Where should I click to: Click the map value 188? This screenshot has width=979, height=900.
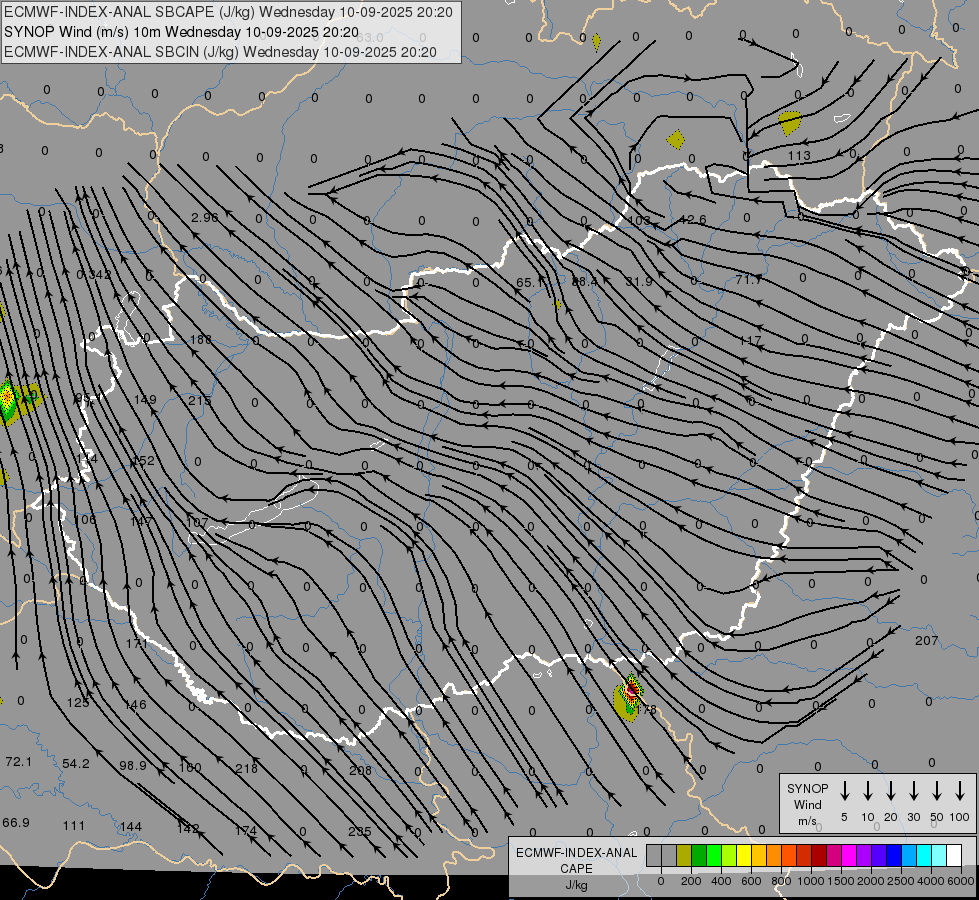click(x=200, y=340)
